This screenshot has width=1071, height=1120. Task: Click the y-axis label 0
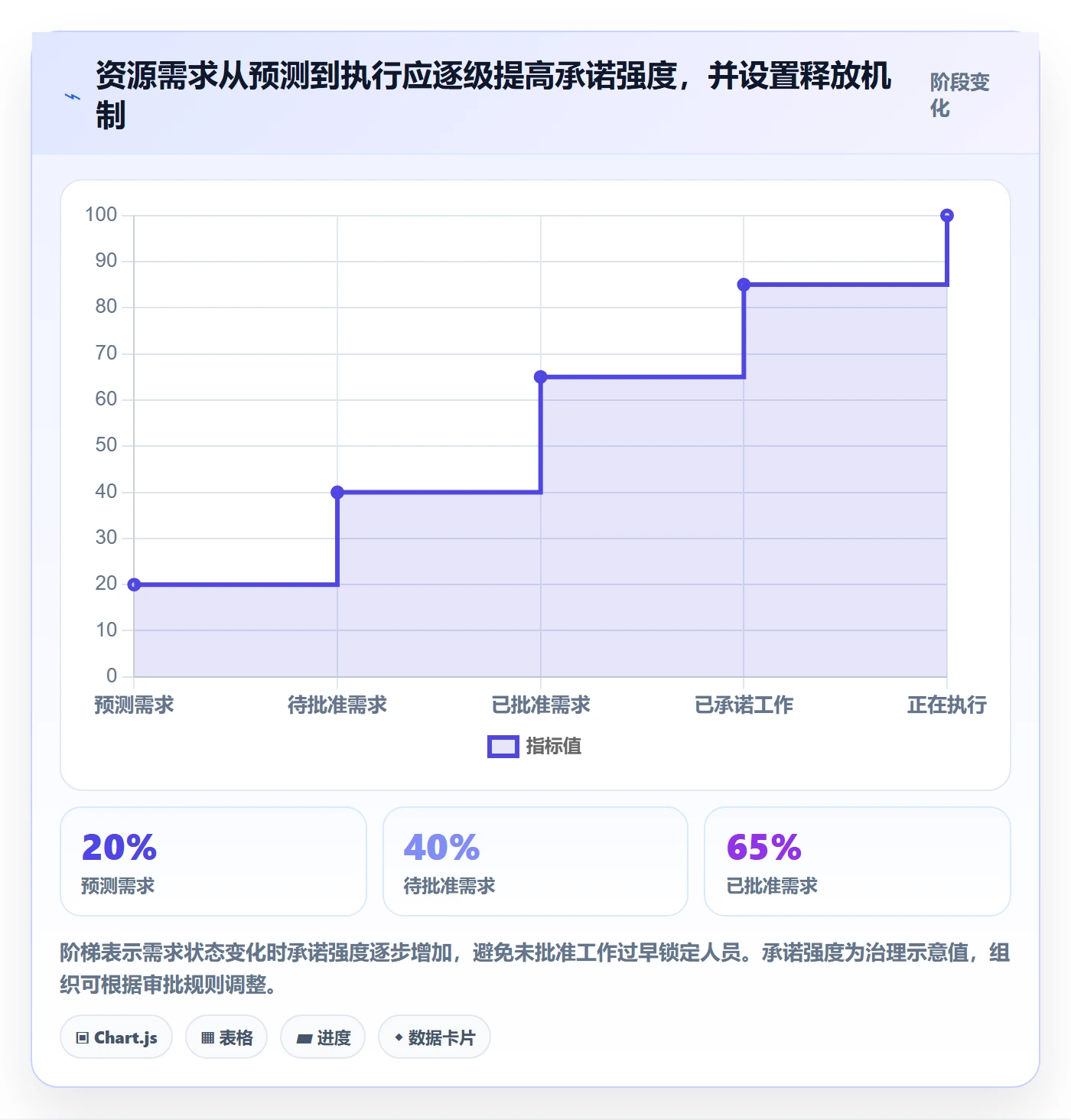pos(112,676)
